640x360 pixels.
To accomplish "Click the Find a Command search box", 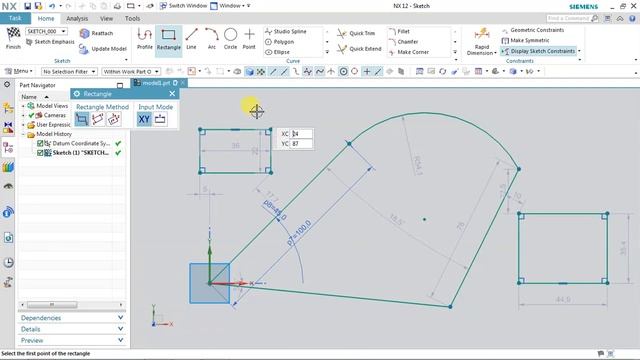I will (572, 18).
